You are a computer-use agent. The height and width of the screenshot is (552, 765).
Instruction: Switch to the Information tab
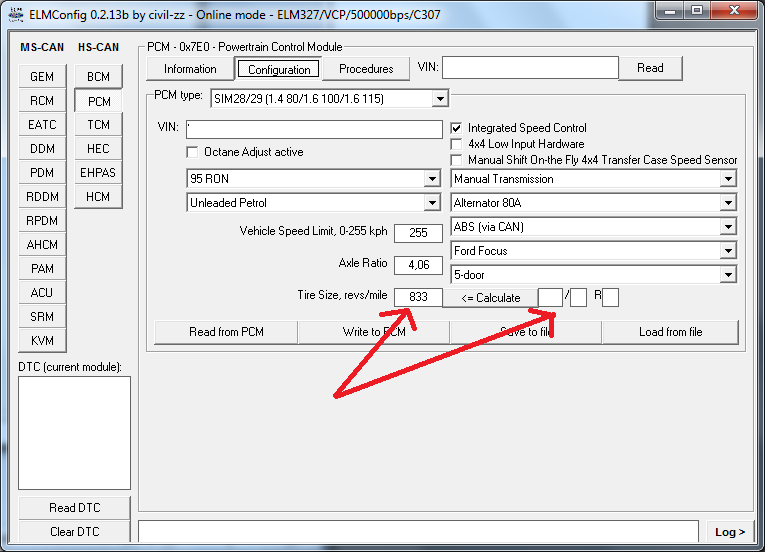(x=190, y=69)
